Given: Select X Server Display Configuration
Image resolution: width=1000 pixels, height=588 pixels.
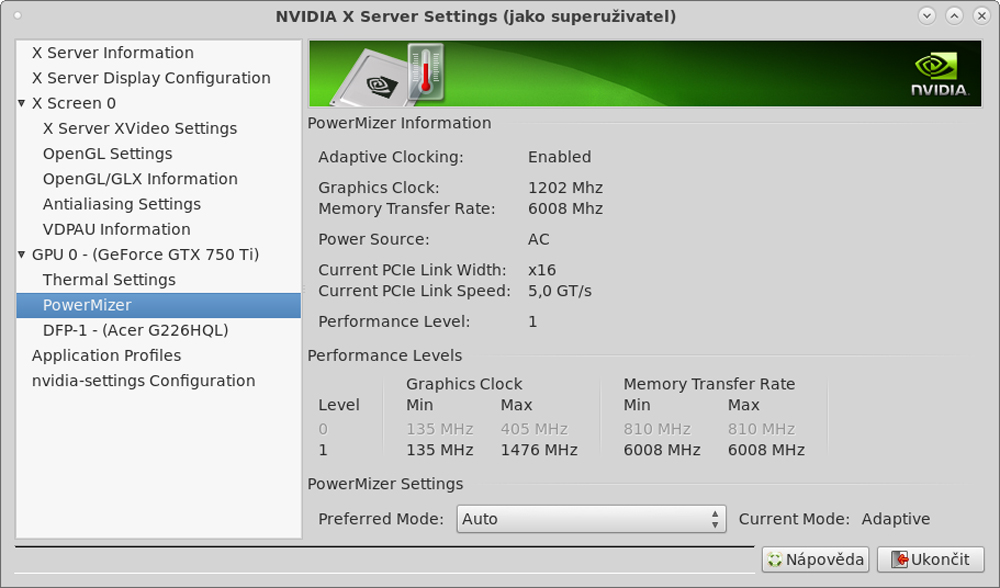Looking at the screenshot, I should [x=151, y=78].
